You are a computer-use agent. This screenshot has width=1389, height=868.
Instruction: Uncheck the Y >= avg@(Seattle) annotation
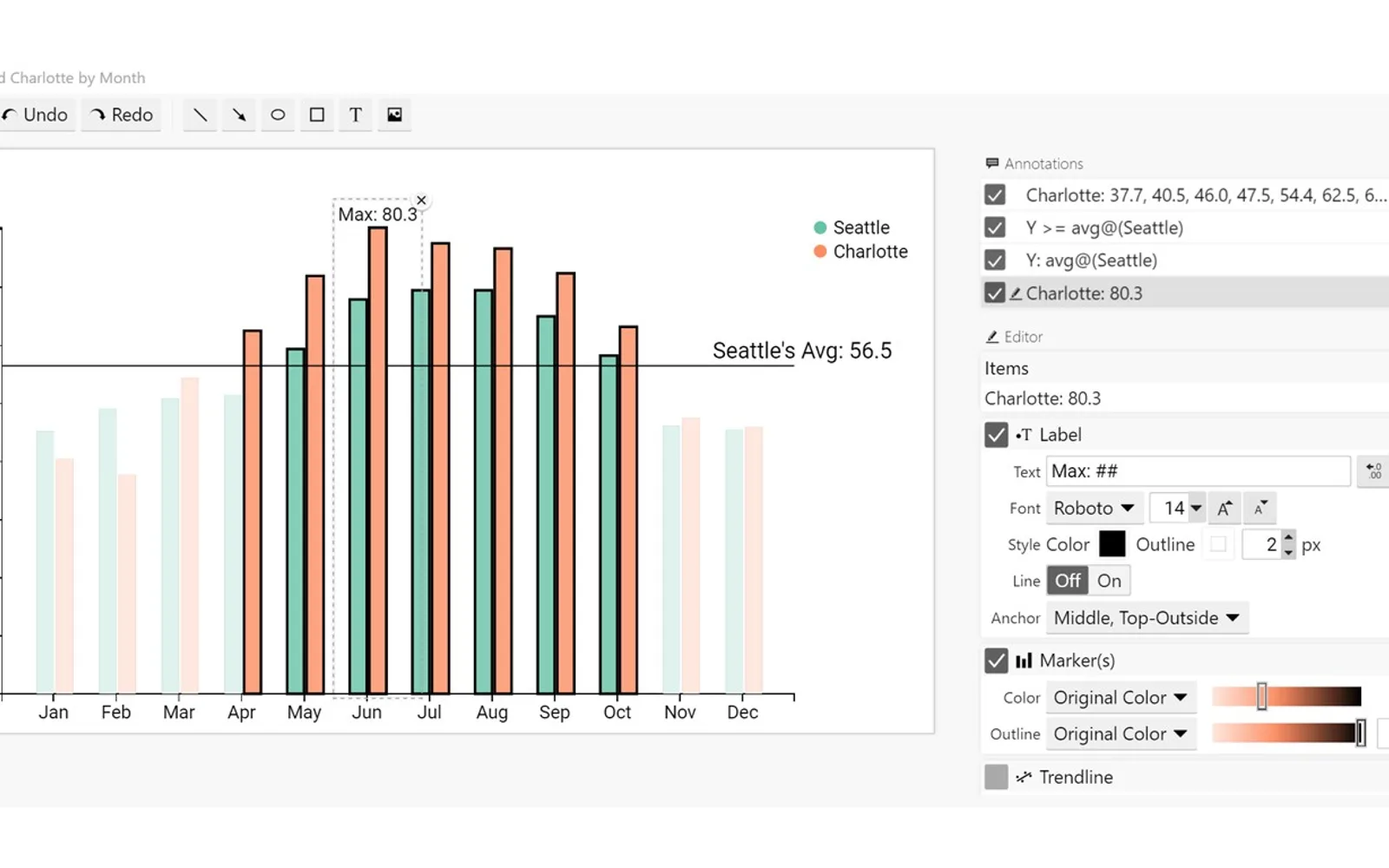(x=995, y=227)
